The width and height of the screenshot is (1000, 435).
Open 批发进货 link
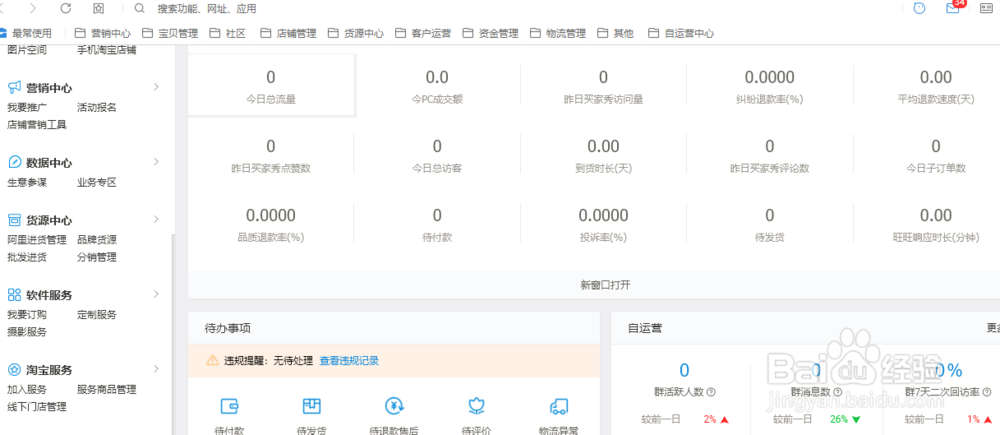point(27,257)
